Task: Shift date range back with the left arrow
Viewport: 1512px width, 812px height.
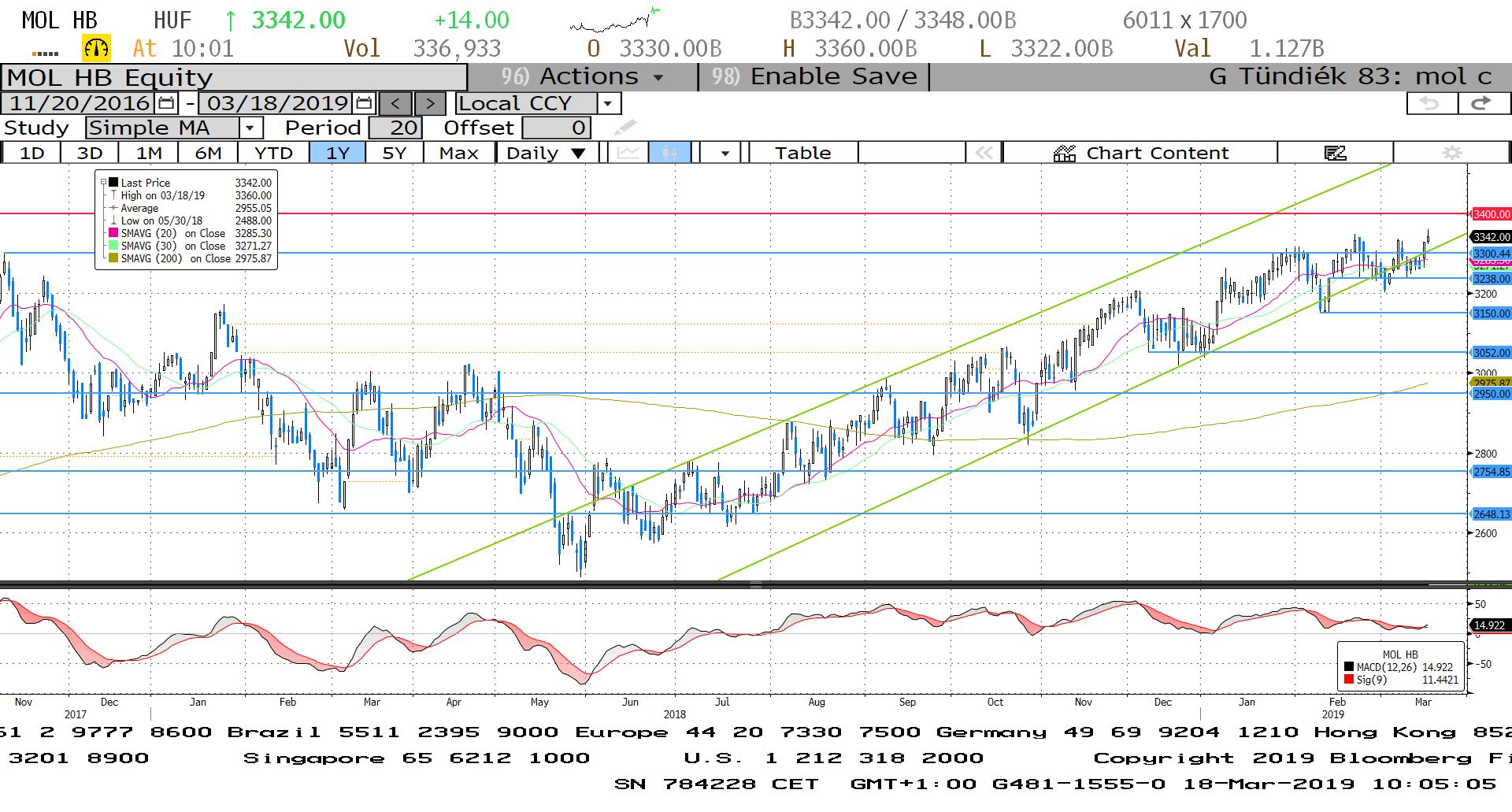Action: [x=395, y=103]
